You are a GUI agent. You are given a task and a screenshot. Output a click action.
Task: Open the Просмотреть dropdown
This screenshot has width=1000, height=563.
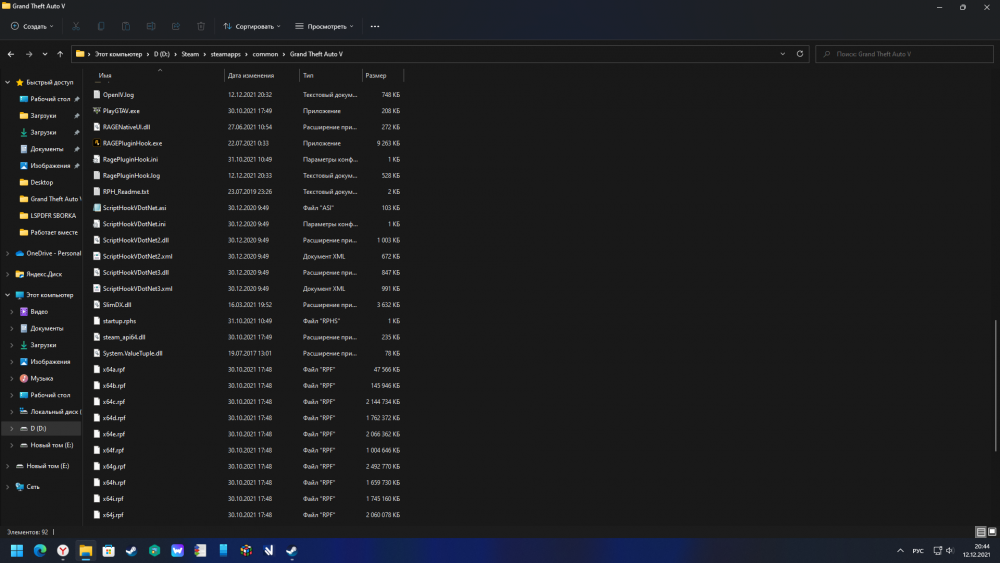coord(324,26)
